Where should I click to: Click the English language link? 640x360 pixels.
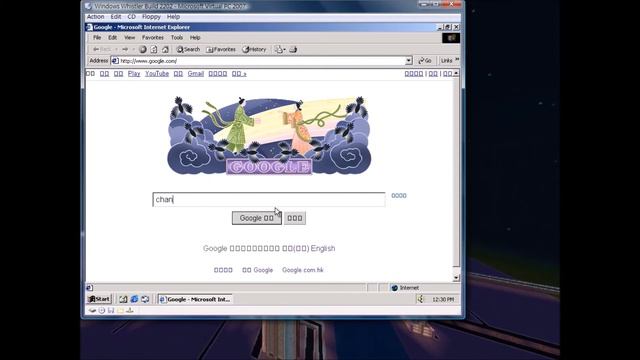point(323,248)
